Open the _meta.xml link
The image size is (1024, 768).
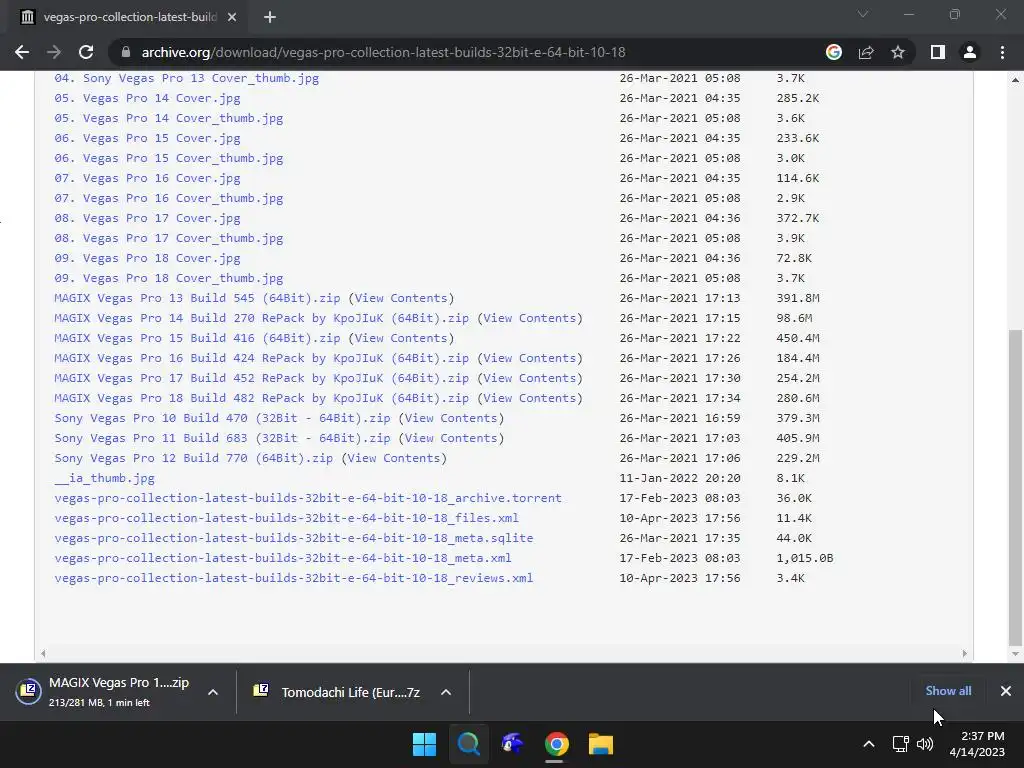click(283, 558)
